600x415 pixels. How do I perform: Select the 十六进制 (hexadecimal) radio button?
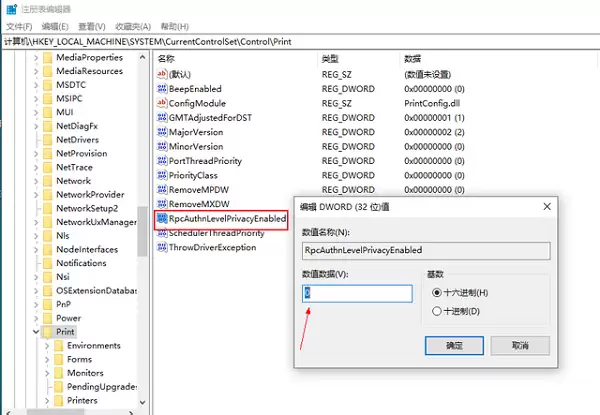(x=436, y=292)
